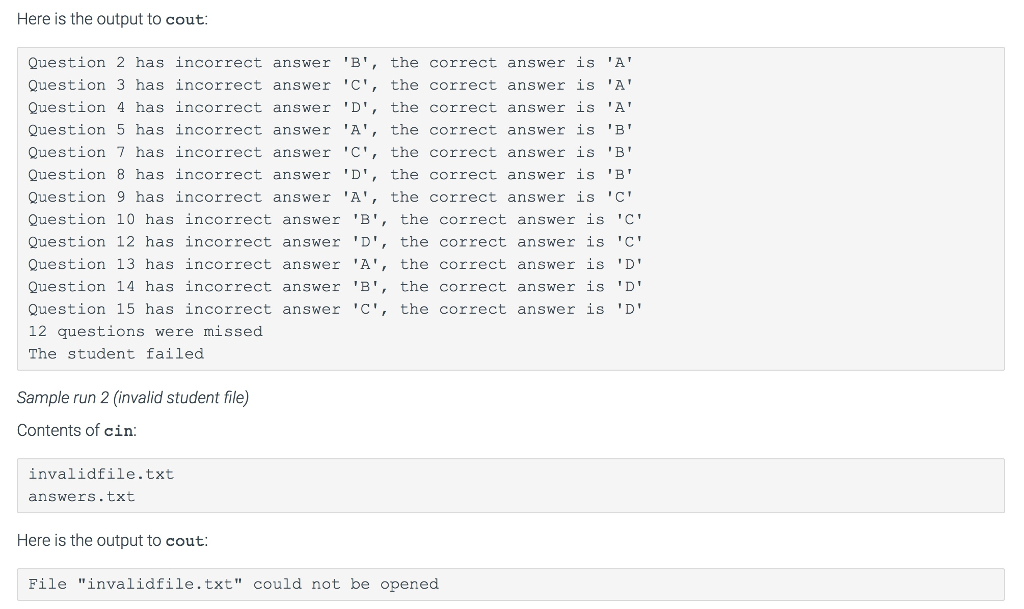Click the 'could not be opened' output line
Image resolution: width=1024 pixels, height=609 pixels.
coord(233,584)
